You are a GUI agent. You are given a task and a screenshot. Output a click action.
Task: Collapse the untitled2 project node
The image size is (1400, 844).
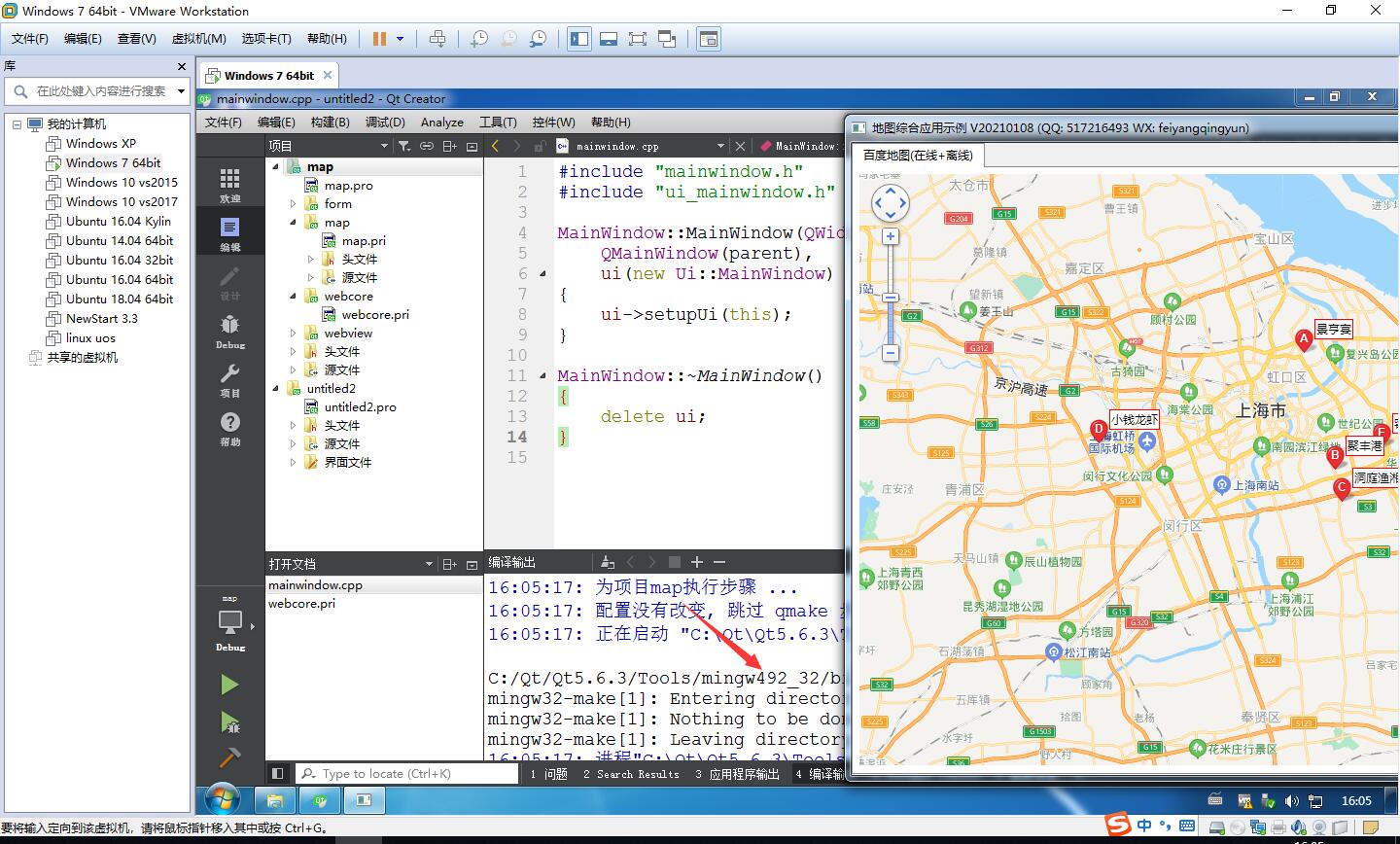275,389
